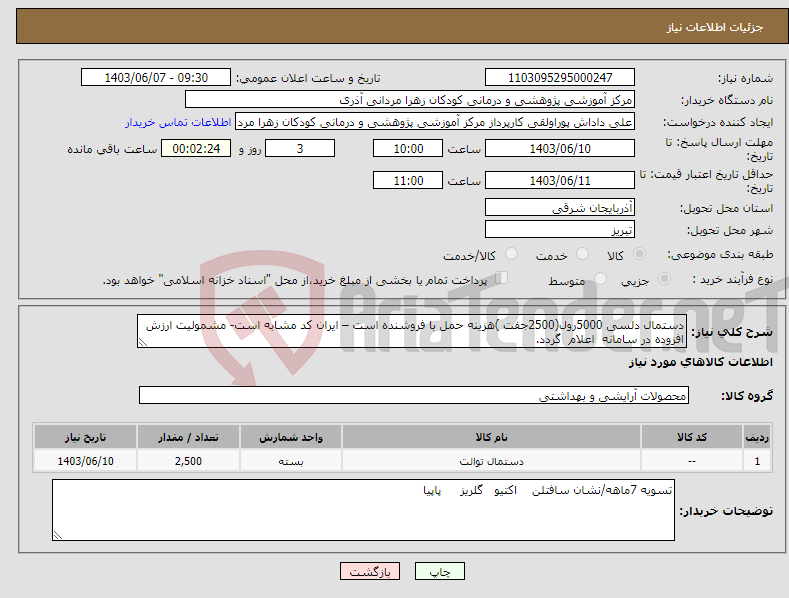Click the بازگشت back button

click(x=370, y=571)
